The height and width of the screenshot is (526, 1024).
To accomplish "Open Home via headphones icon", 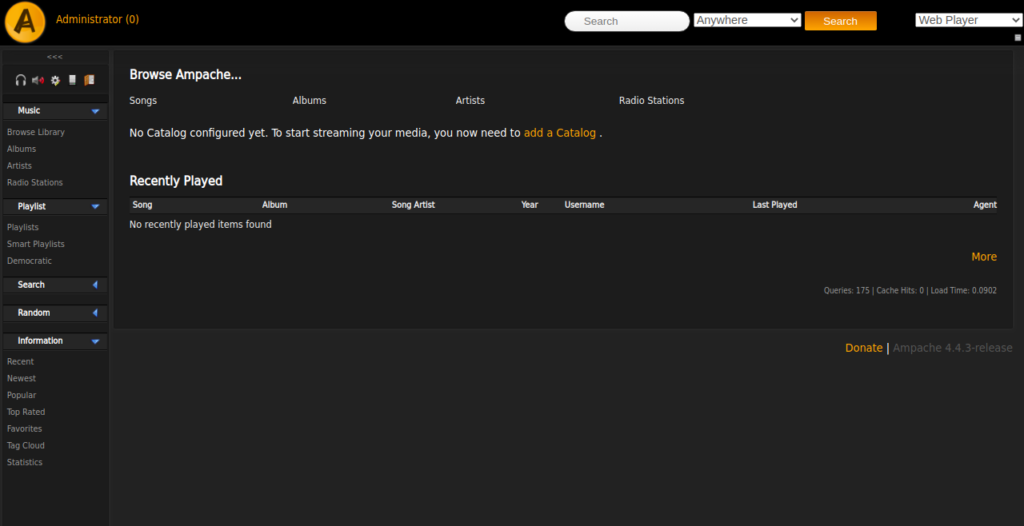I will point(21,80).
